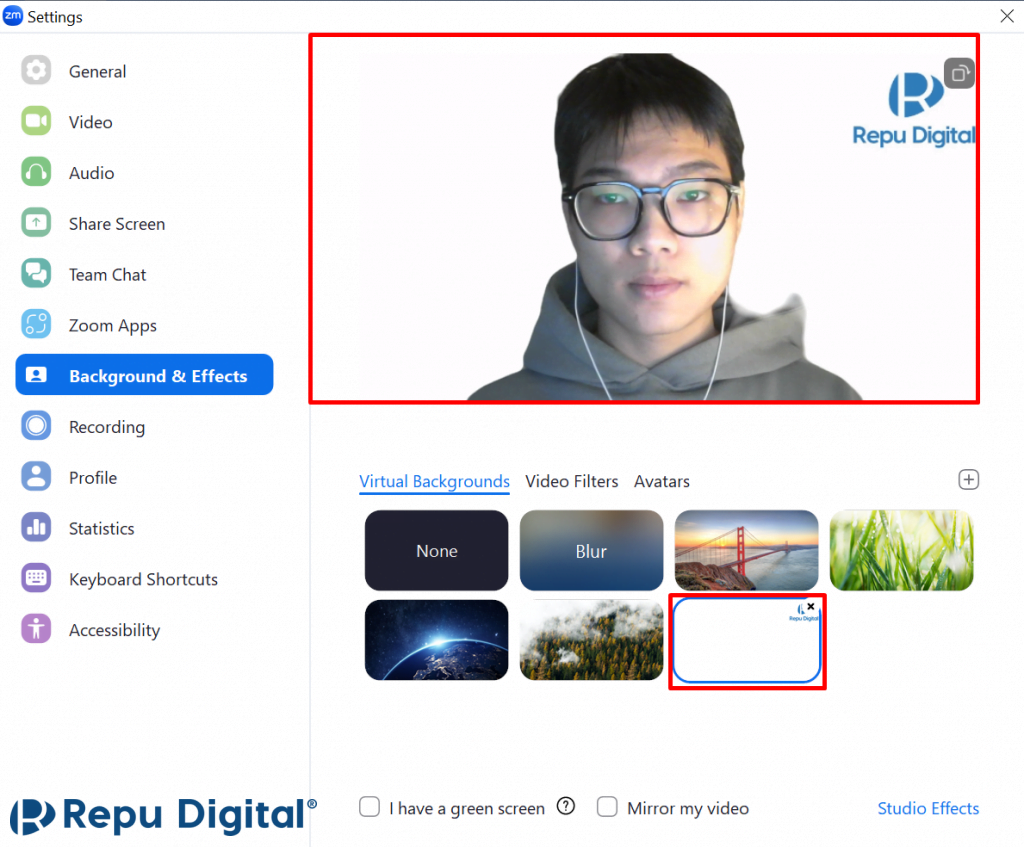
Task: Open Studio Effects link
Action: tap(928, 808)
